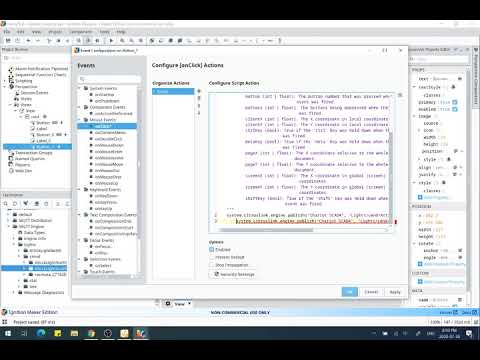The width and height of the screenshot is (480, 360).
Task: Expand the default tag provider
Action: coord(9,214)
